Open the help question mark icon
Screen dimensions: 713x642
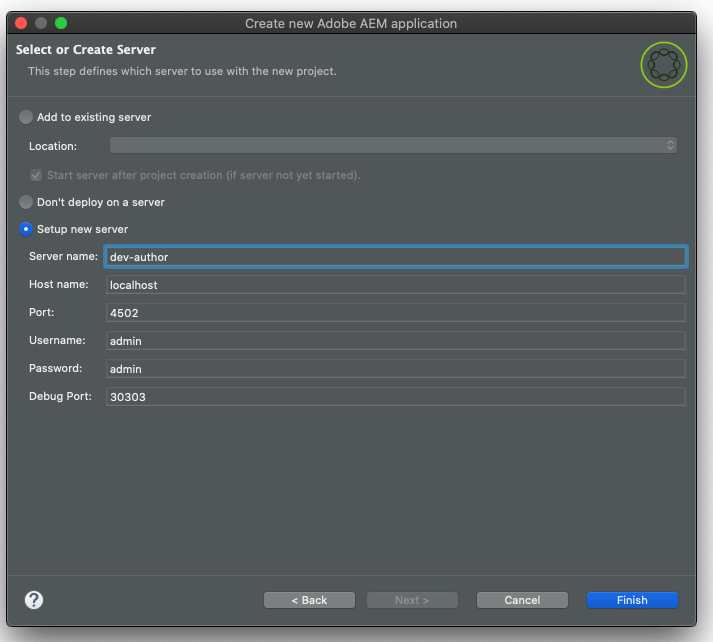point(34,600)
